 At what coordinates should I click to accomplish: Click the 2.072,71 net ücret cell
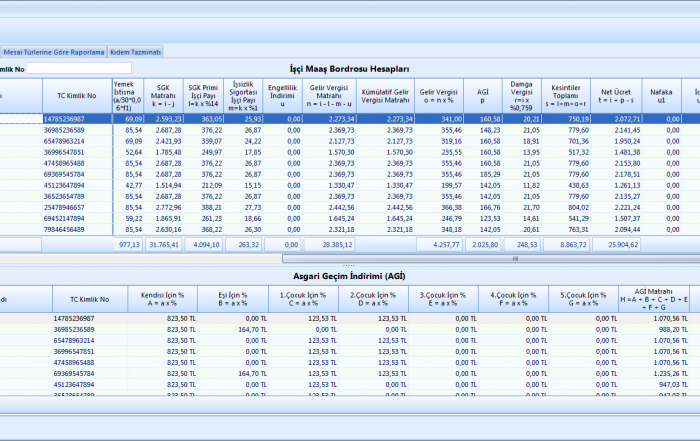[x=614, y=118]
